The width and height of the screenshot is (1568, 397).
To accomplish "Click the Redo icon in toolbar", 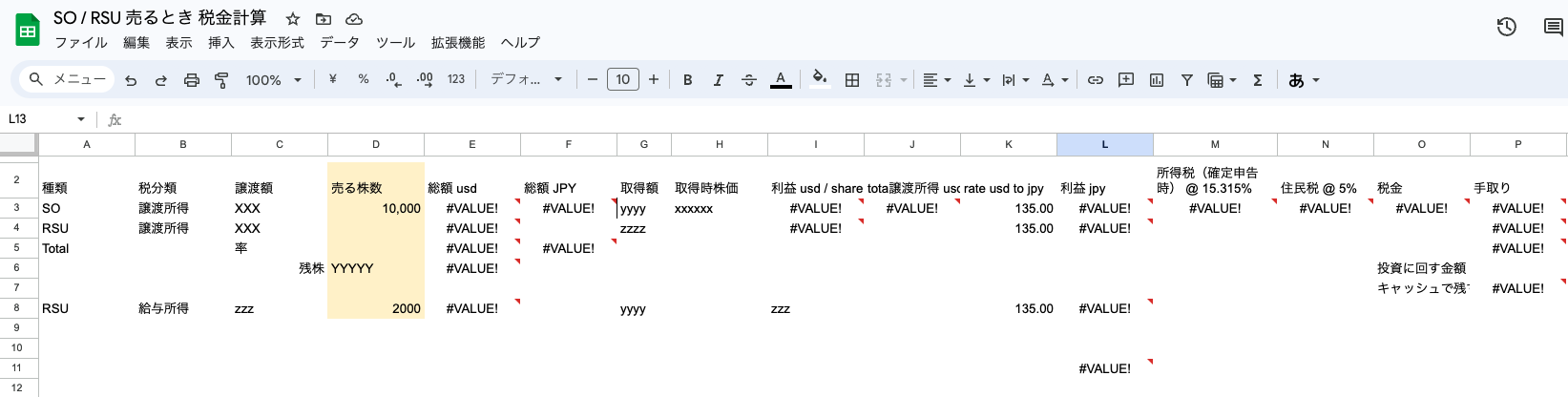I will (x=161, y=80).
